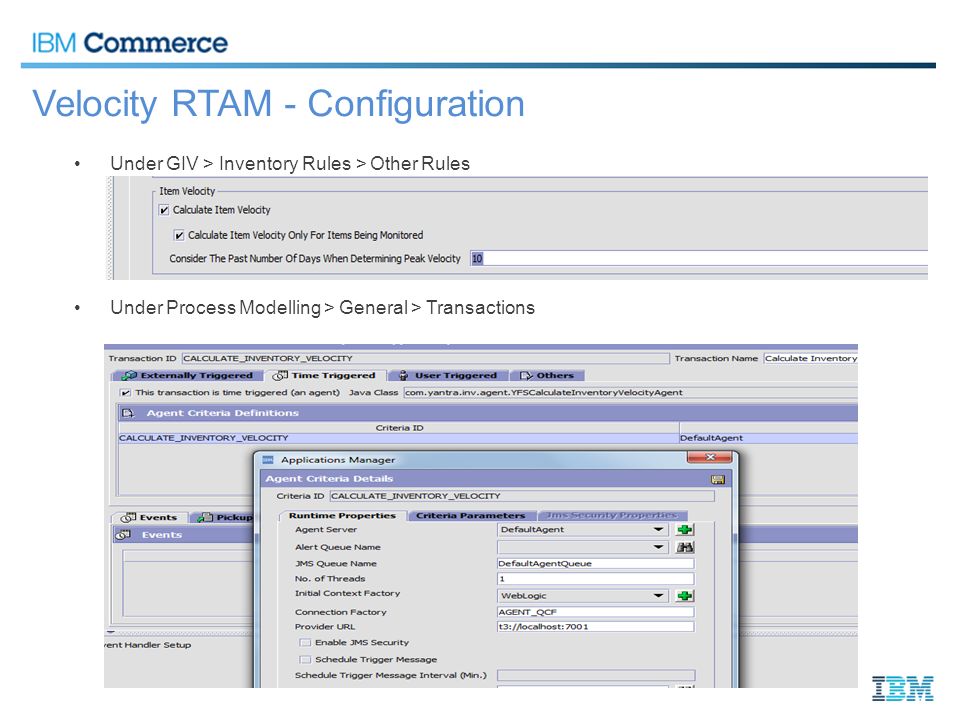Toggle 'This transaction is time triggered' checkbox
The height and width of the screenshot is (720, 960).
[126, 392]
